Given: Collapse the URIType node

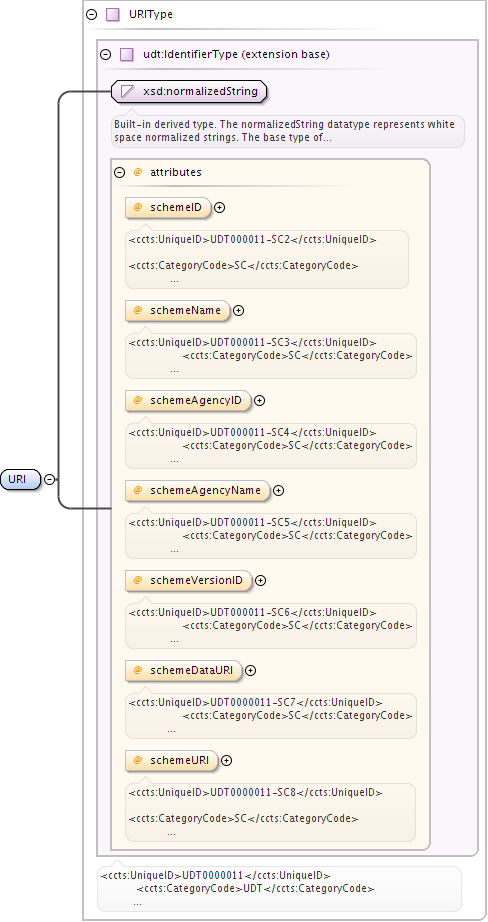Looking at the screenshot, I should click(91, 15).
